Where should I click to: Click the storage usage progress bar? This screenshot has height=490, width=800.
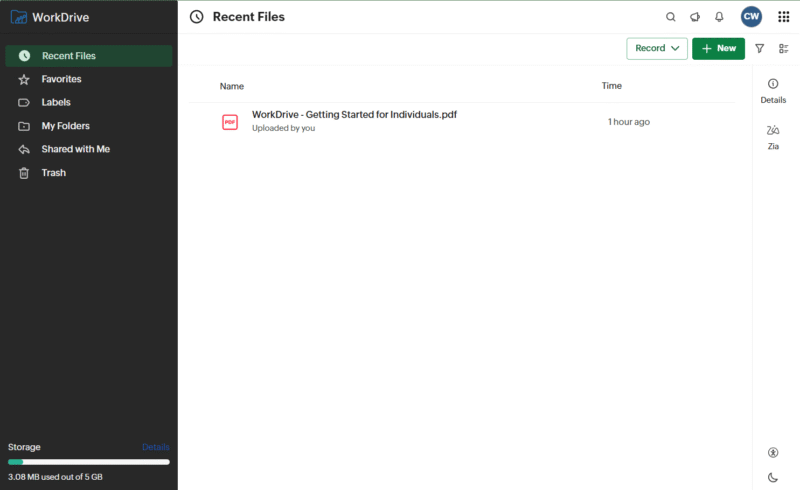point(88,462)
